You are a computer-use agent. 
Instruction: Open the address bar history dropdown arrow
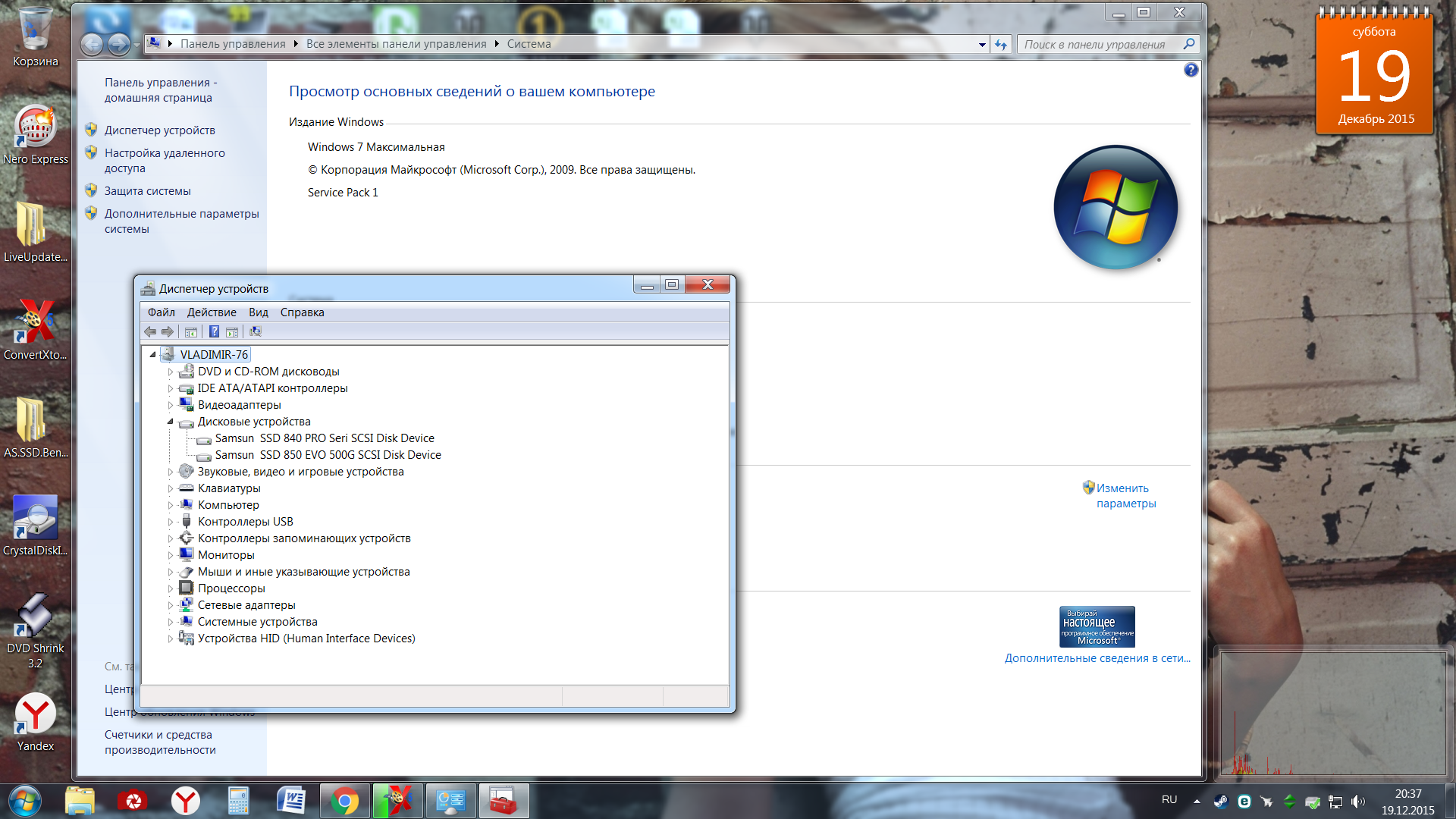tap(982, 45)
